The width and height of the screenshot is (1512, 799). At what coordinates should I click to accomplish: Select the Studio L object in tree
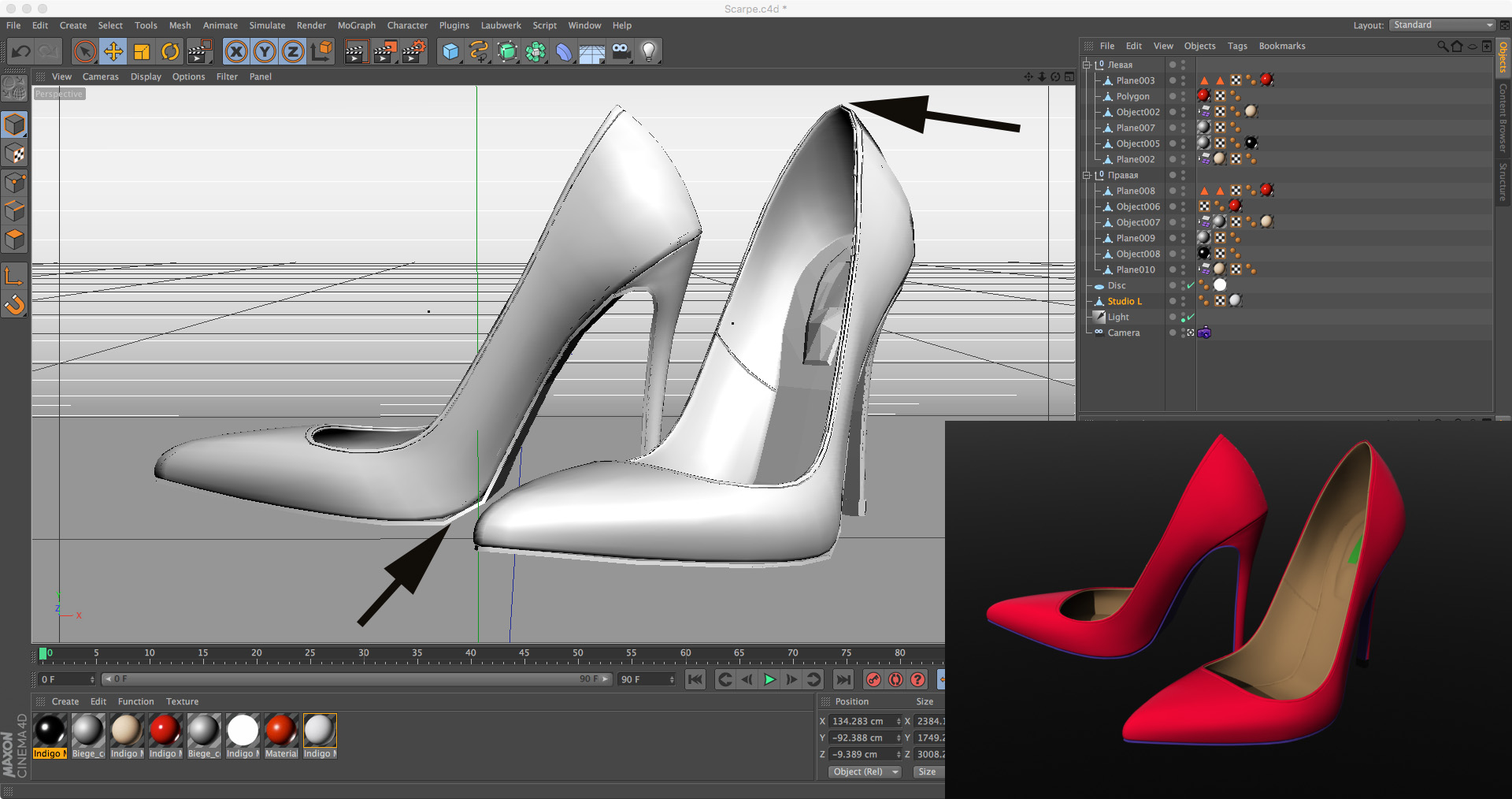point(1124,301)
